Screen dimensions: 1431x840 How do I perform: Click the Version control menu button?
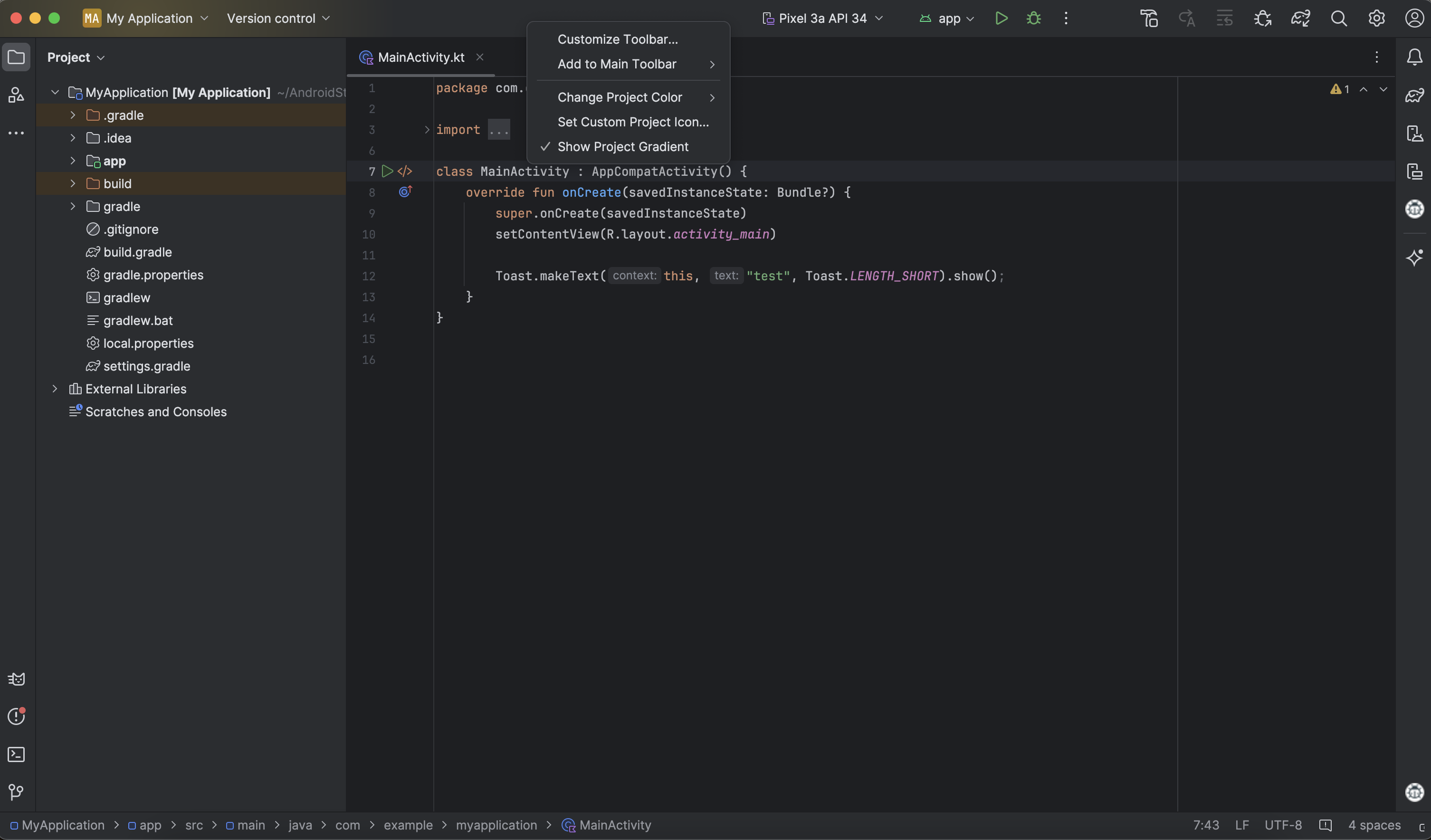(277, 18)
